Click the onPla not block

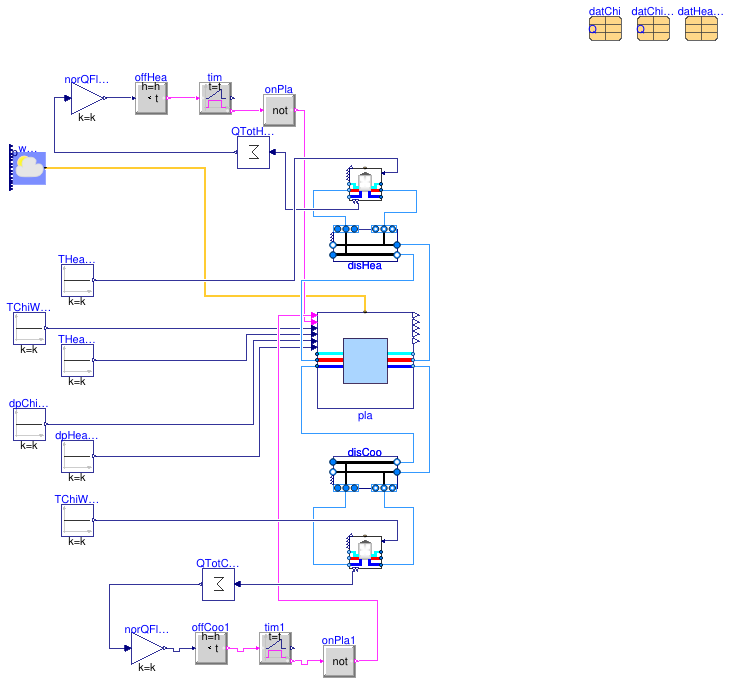click(x=279, y=110)
